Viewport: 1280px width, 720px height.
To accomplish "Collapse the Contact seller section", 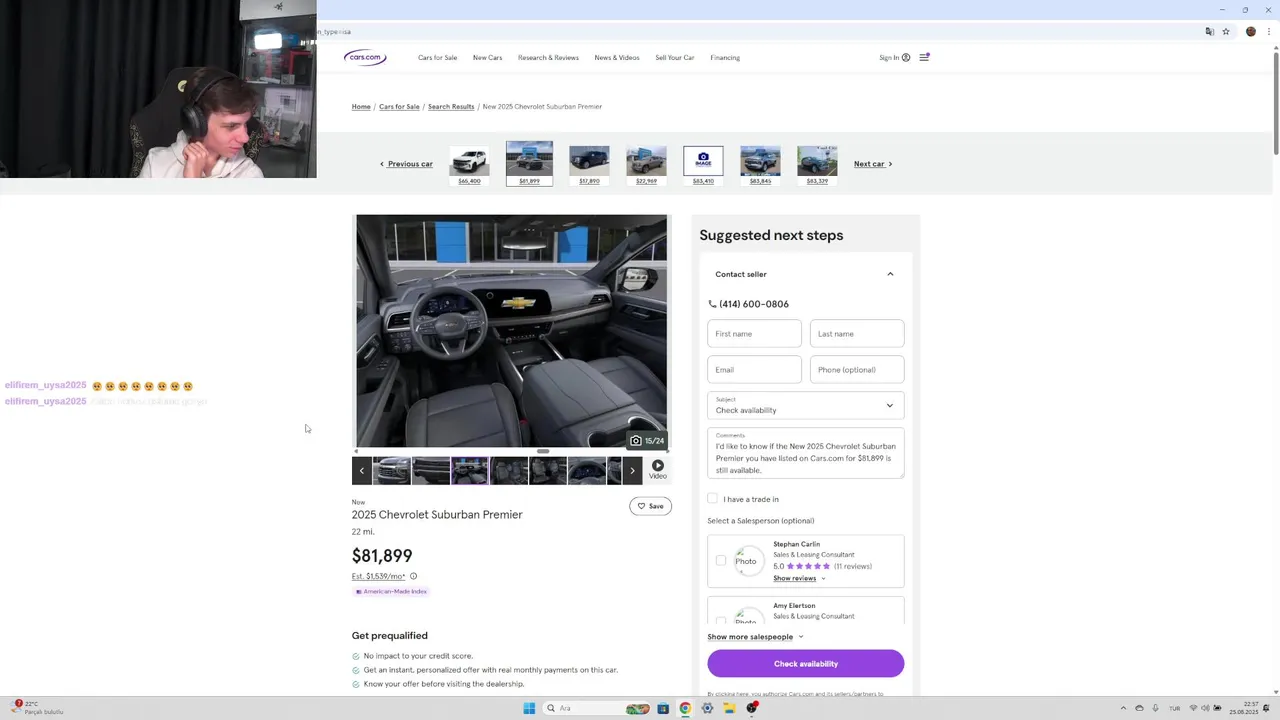I will 890,274.
